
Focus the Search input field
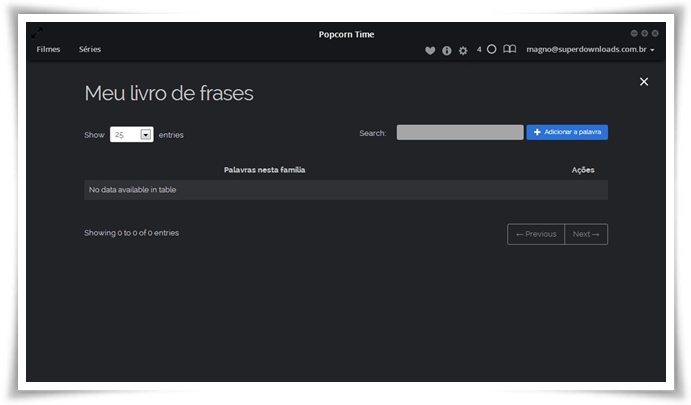460,132
